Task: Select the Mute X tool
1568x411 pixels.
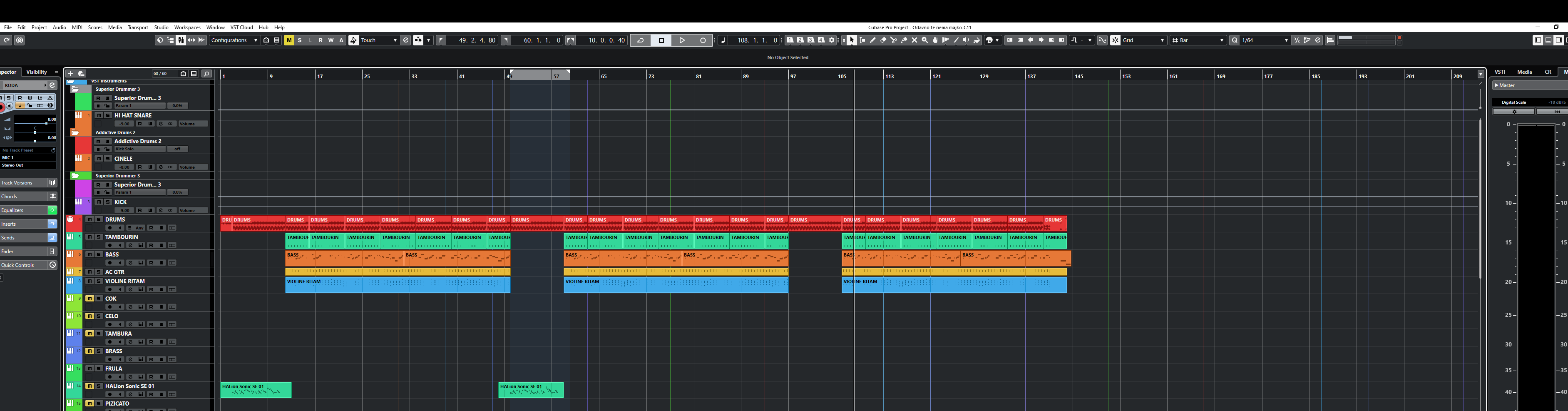Action: [914, 40]
